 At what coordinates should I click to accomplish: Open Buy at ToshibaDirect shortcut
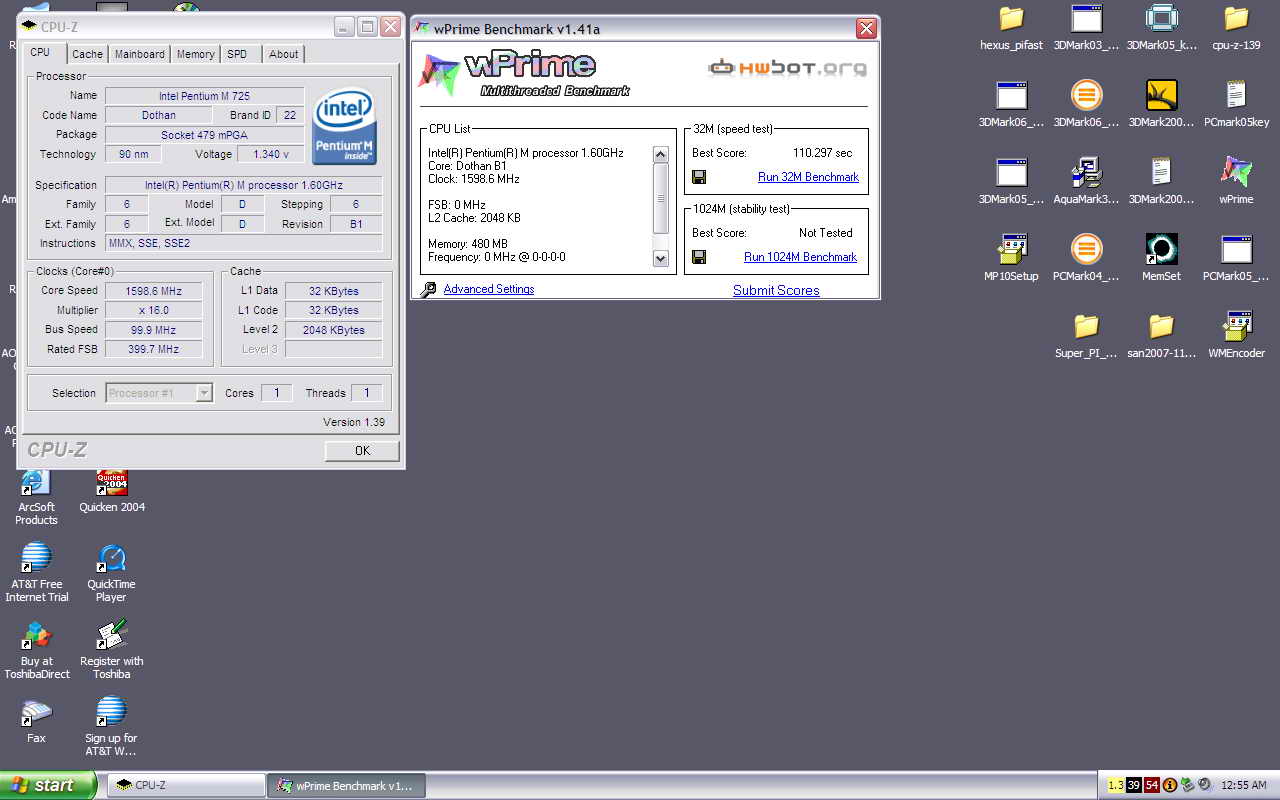point(36,648)
